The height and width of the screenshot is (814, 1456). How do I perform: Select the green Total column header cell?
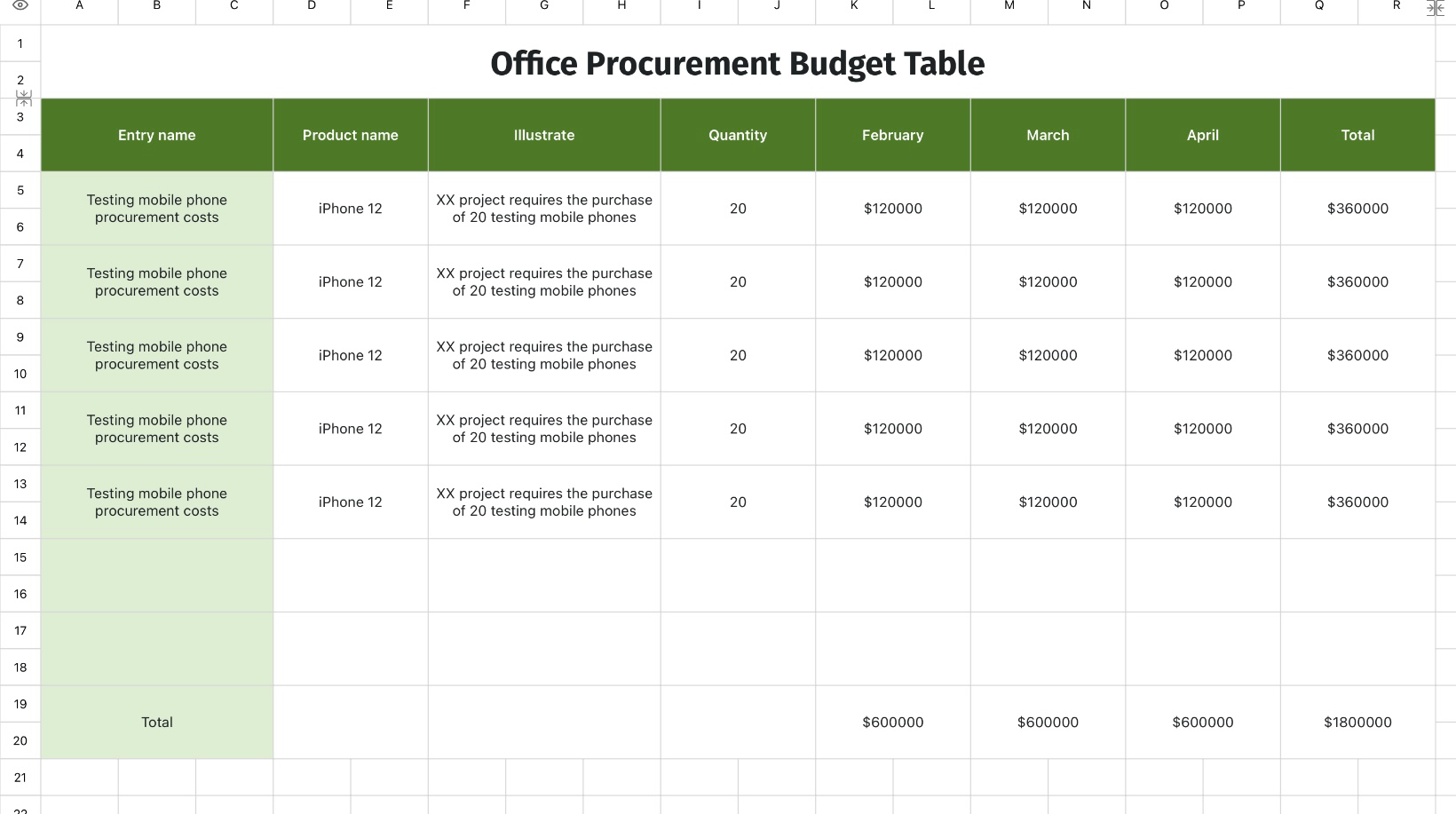1357,135
